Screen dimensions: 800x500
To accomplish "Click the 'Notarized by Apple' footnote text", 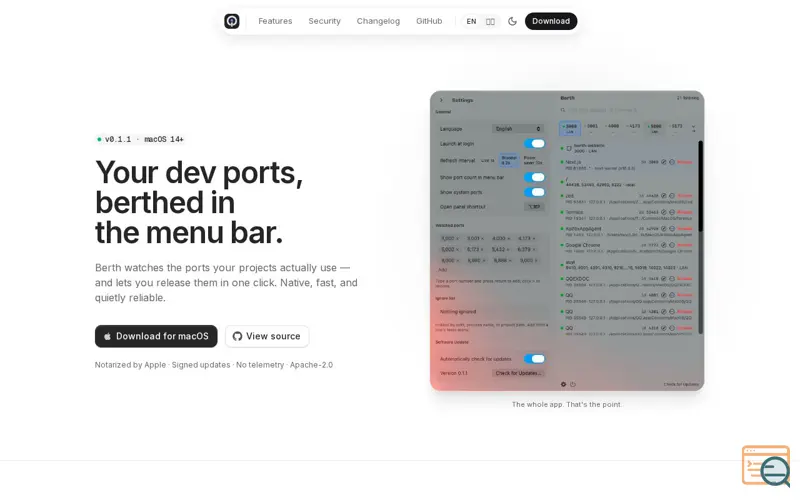I will [x=130, y=365].
